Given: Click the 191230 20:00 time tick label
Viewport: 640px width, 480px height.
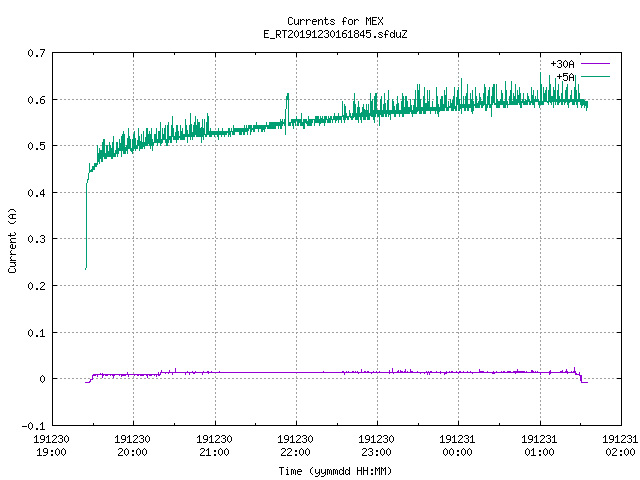Looking at the screenshot, I should 132,446.
